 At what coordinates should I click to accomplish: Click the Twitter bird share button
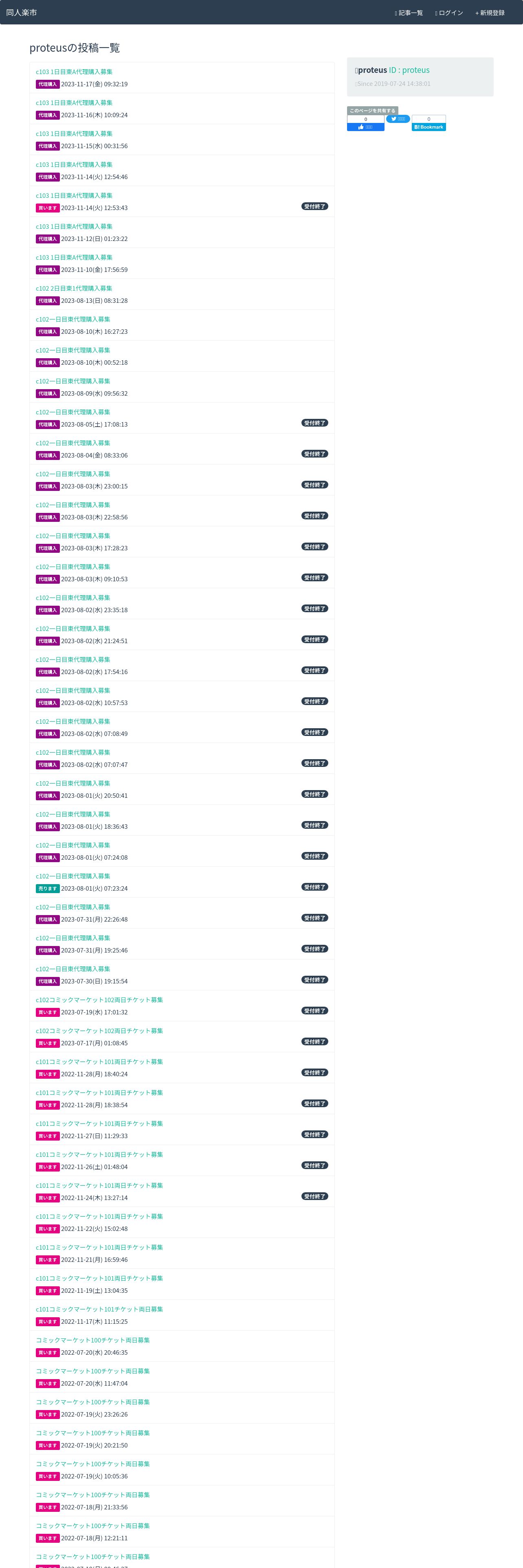tap(398, 119)
